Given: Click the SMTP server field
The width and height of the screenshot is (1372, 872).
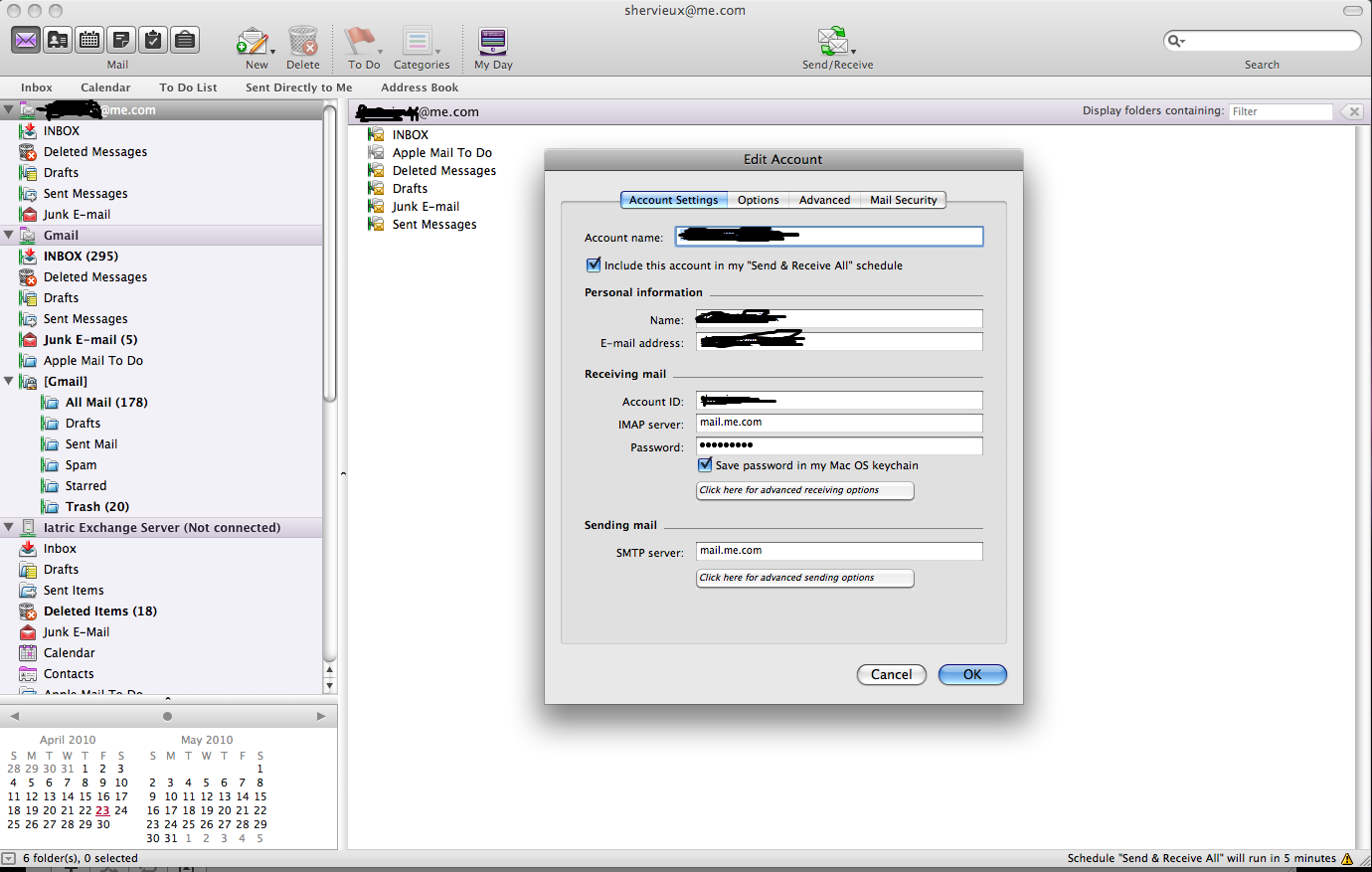Looking at the screenshot, I should point(839,552).
